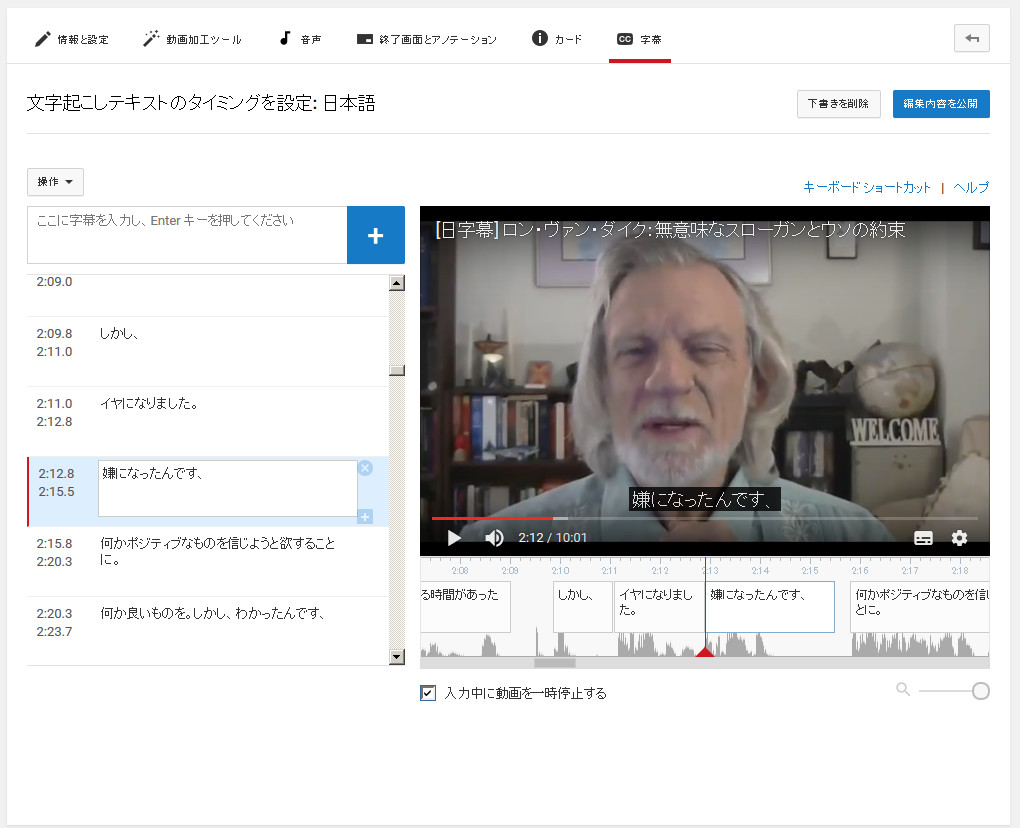Open the 動画加工ツール tab
This screenshot has width=1020, height=828.
(192, 40)
